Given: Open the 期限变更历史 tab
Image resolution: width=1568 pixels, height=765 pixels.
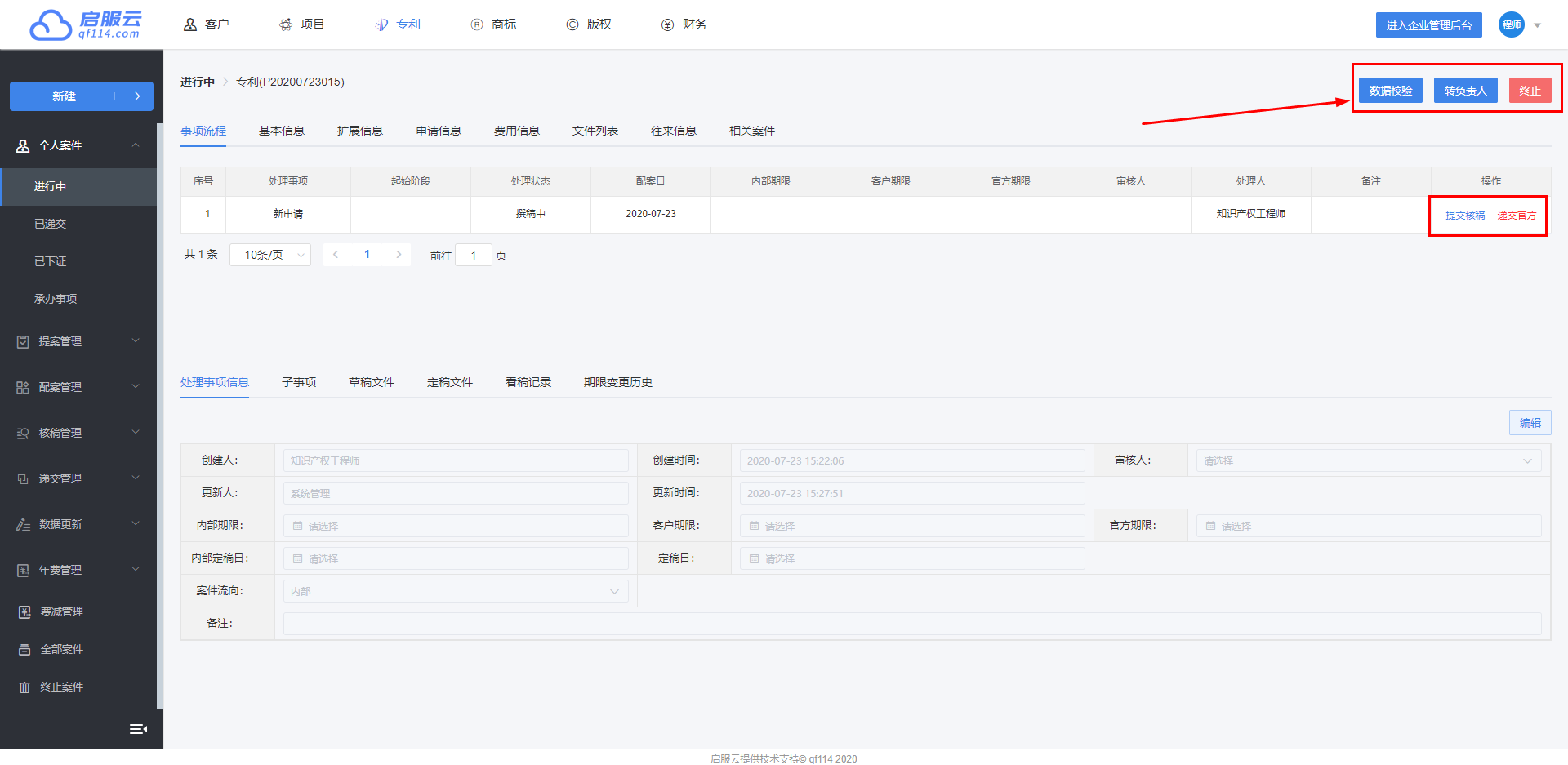Looking at the screenshot, I should pos(618,382).
